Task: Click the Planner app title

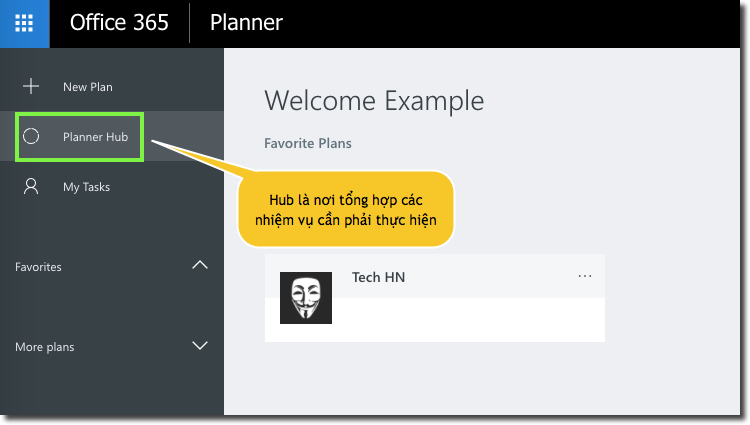Action: pyautogui.click(x=246, y=23)
